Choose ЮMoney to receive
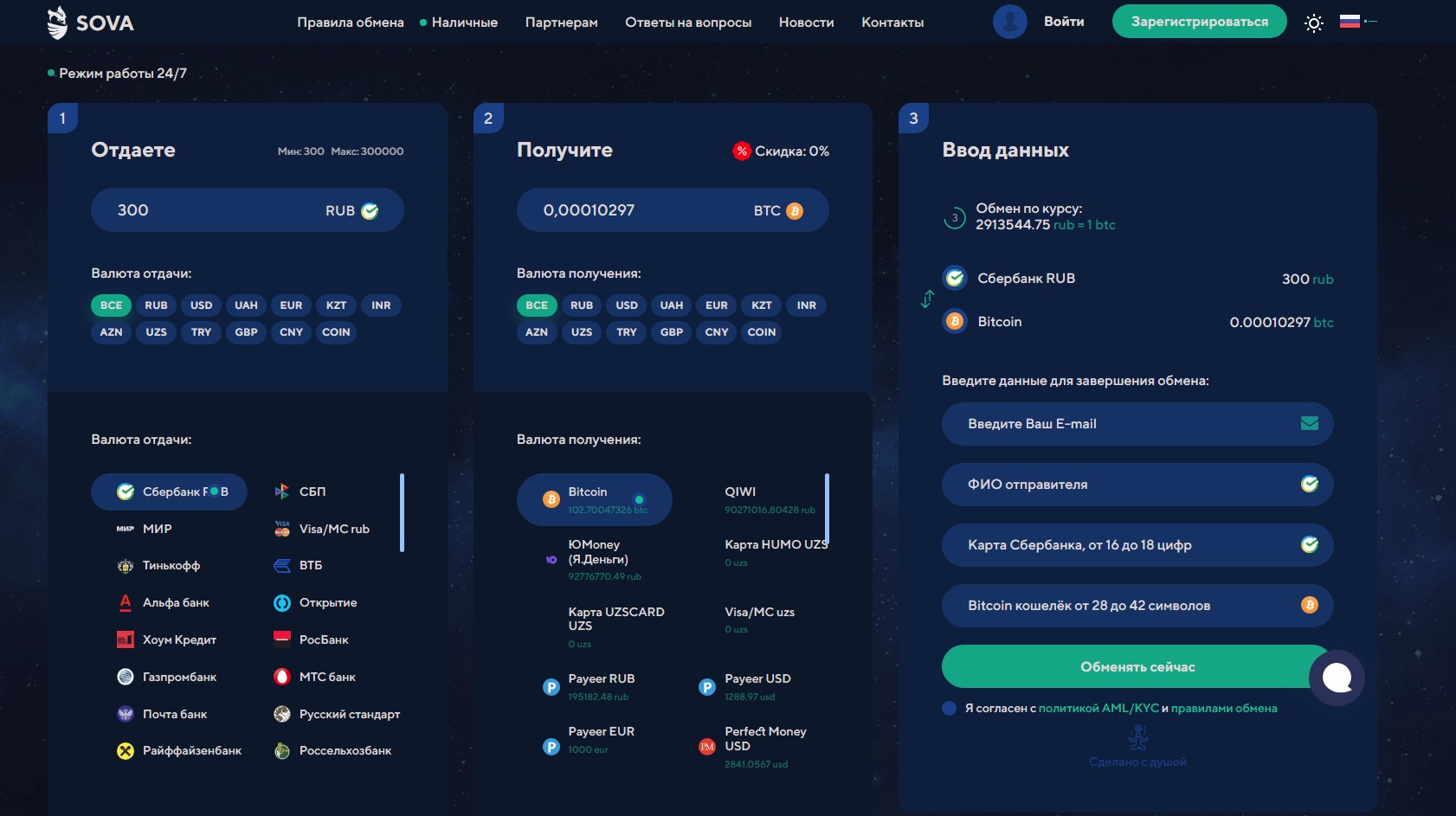This screenshot has height=816, width=1456. 594,560
